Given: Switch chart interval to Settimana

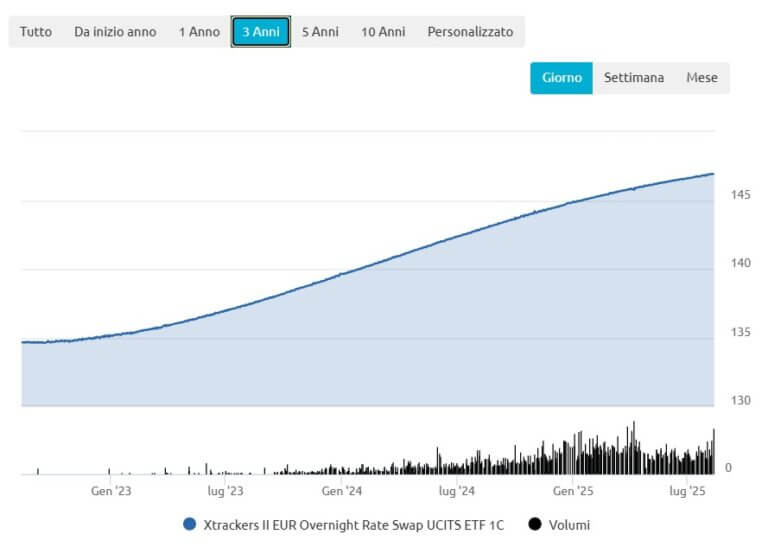Looking at the screenshot, I should [x=633, y=78].
